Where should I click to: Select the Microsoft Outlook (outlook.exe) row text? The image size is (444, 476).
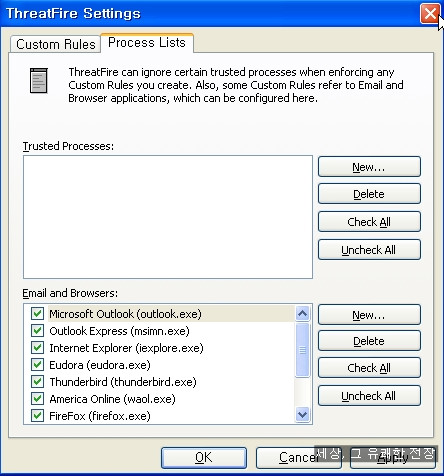[125, 314]
